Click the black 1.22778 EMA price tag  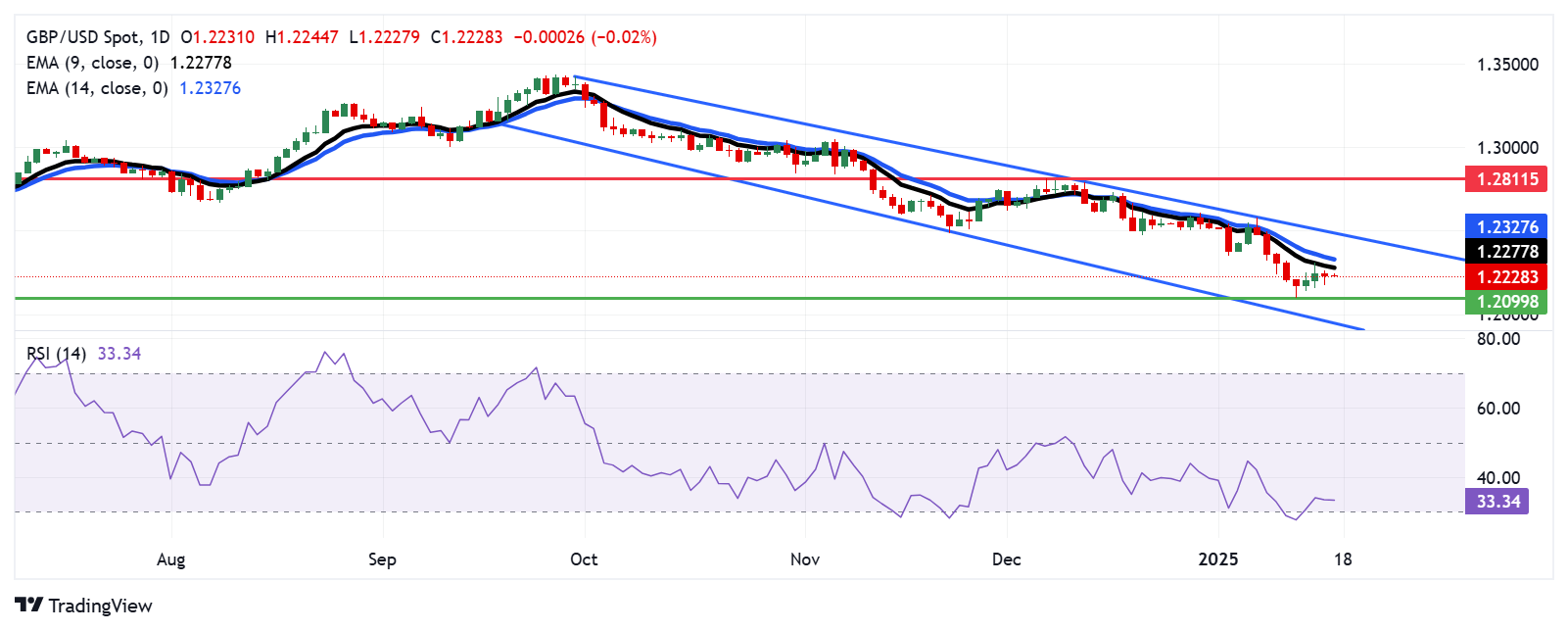(x=1507, y=252)
